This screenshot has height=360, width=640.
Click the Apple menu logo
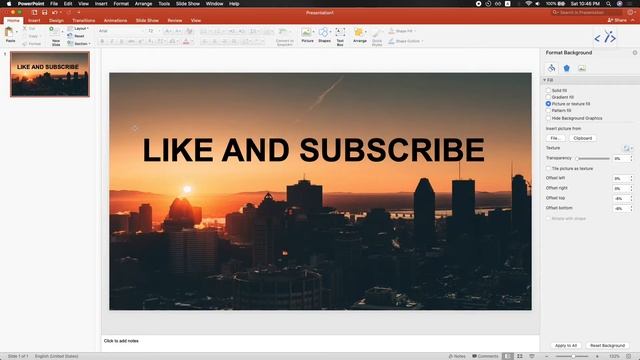9,4
